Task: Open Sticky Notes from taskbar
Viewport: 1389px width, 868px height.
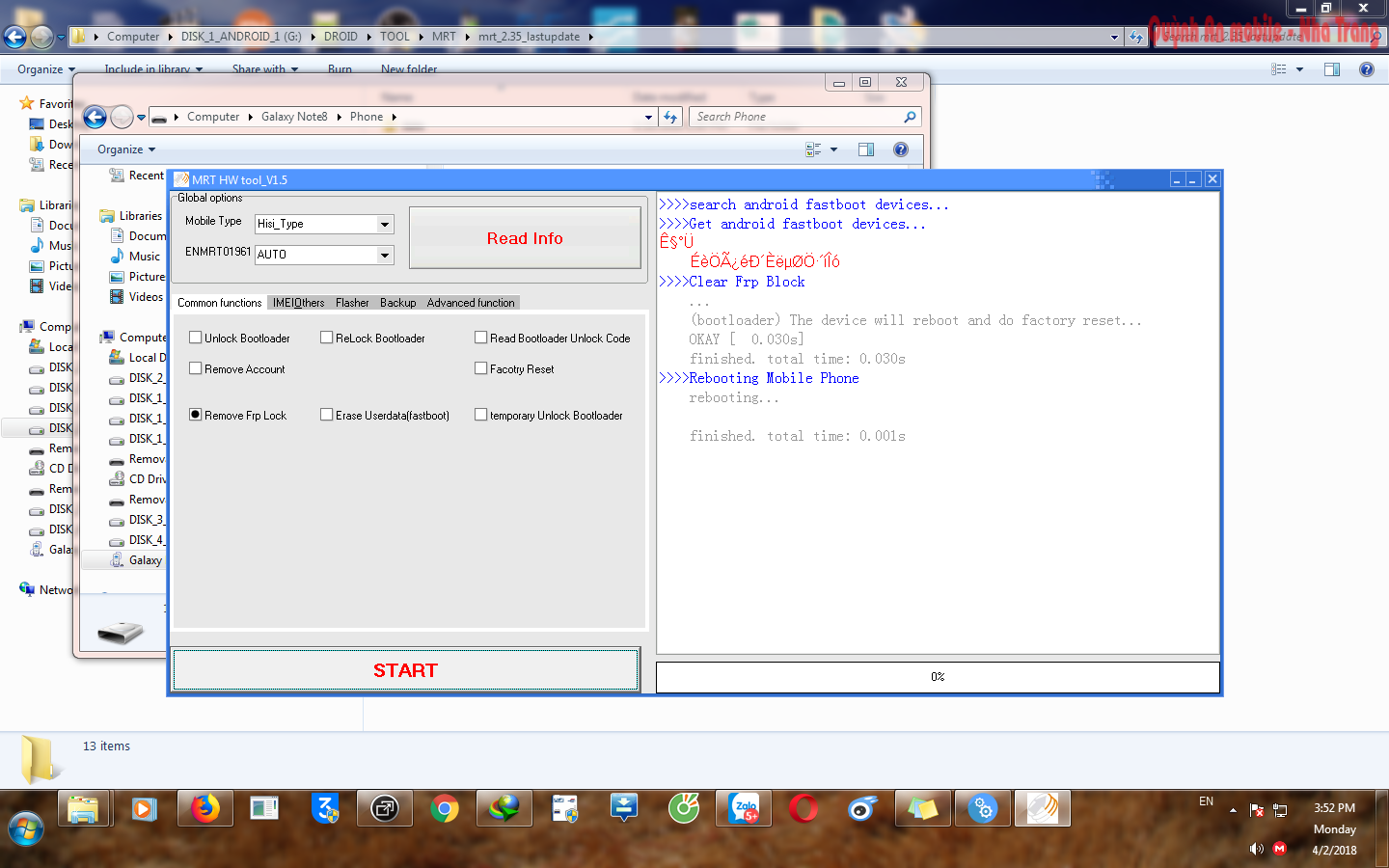Action: click(921, 808)
